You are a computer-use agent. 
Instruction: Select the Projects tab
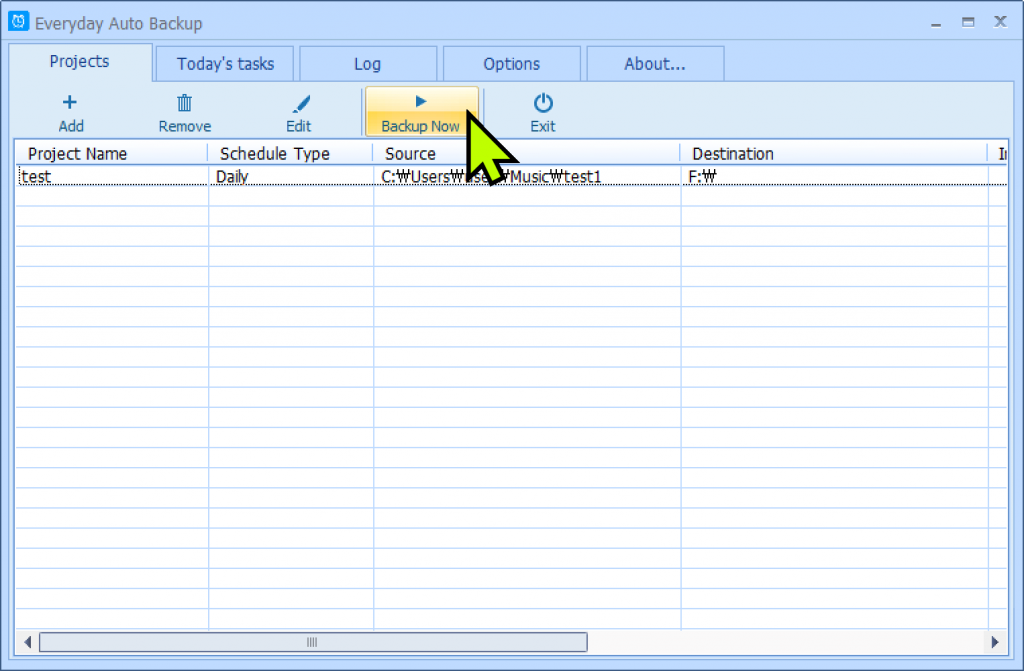[x=80, y=61]
